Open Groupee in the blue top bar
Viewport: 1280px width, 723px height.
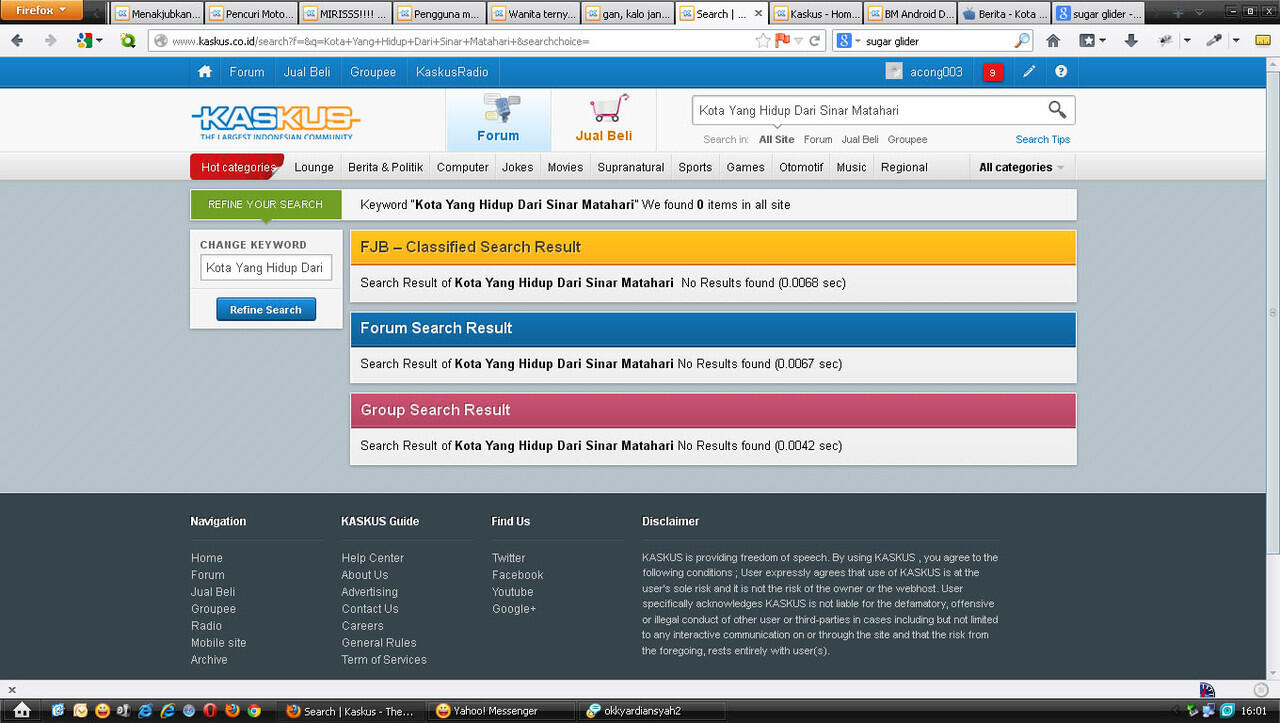(x=373, y=72)
